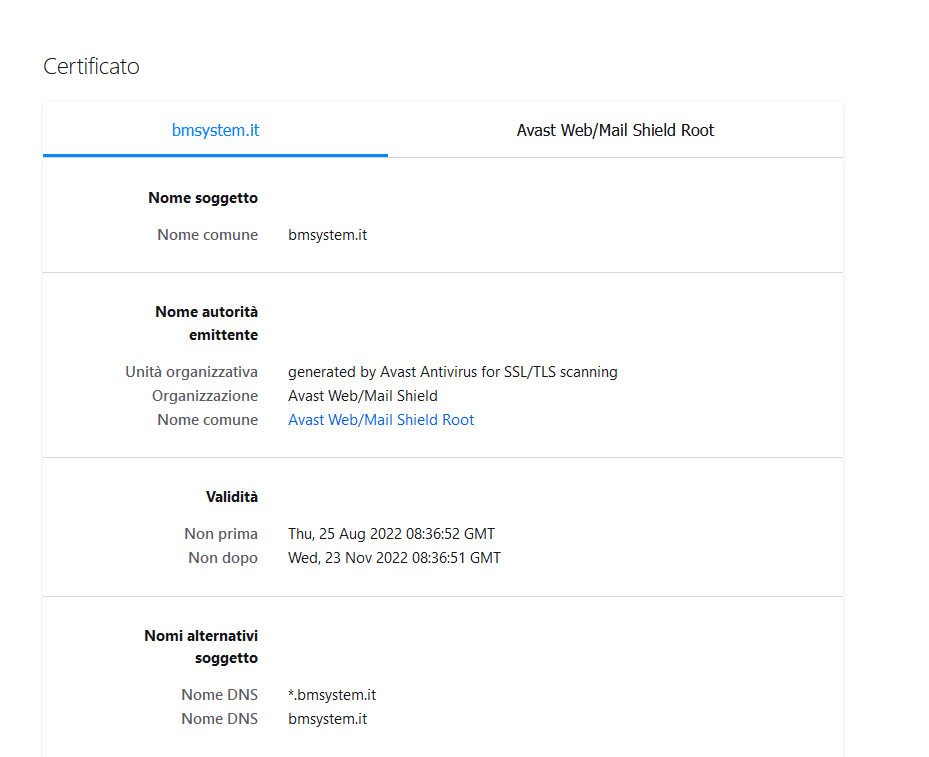929x757 pixels.
Task: Switch to the bmsystem.it certificate tab
Action: click(x=215, y=130)
